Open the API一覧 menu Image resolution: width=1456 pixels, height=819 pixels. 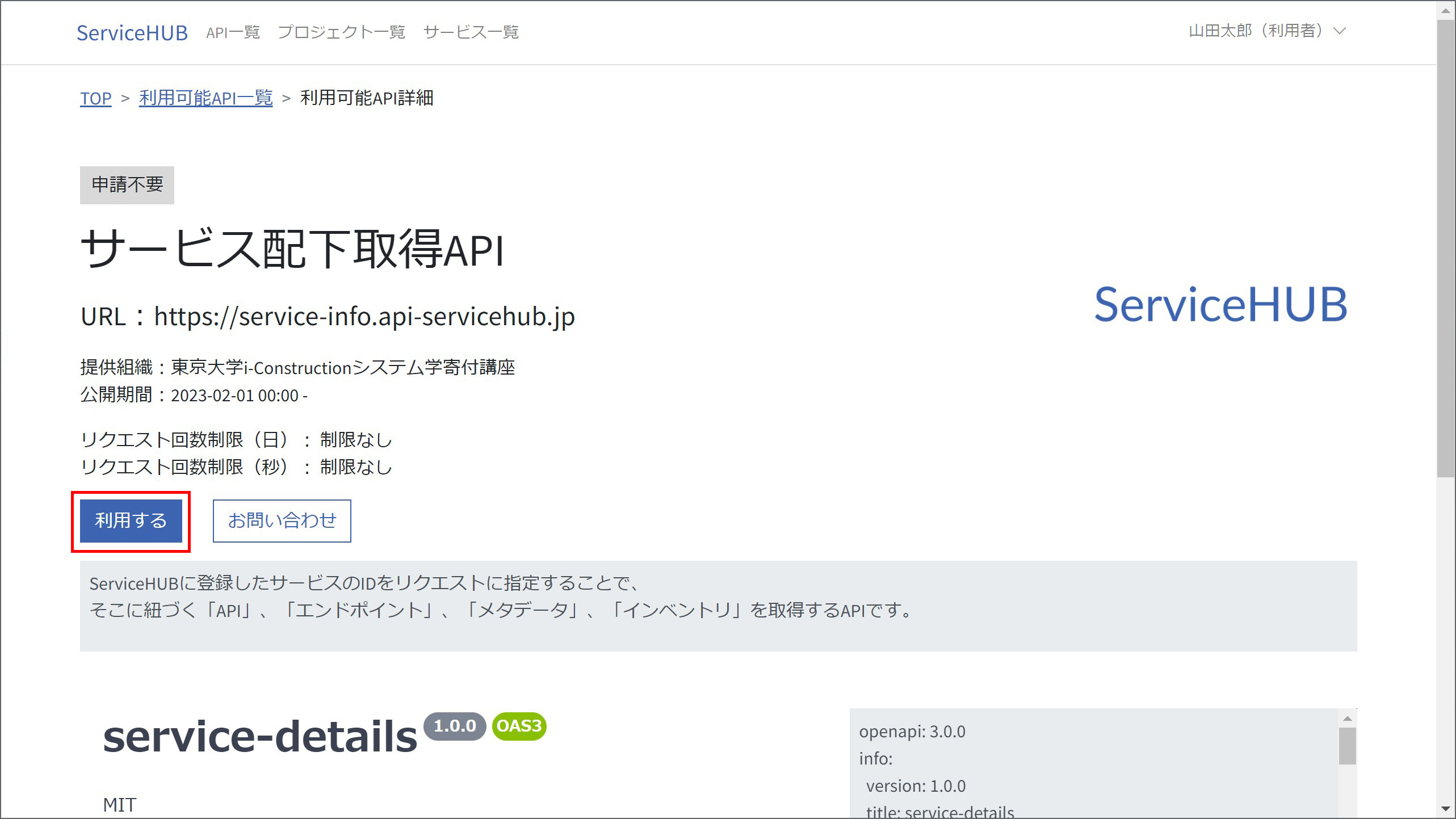(x=233, y=32)
